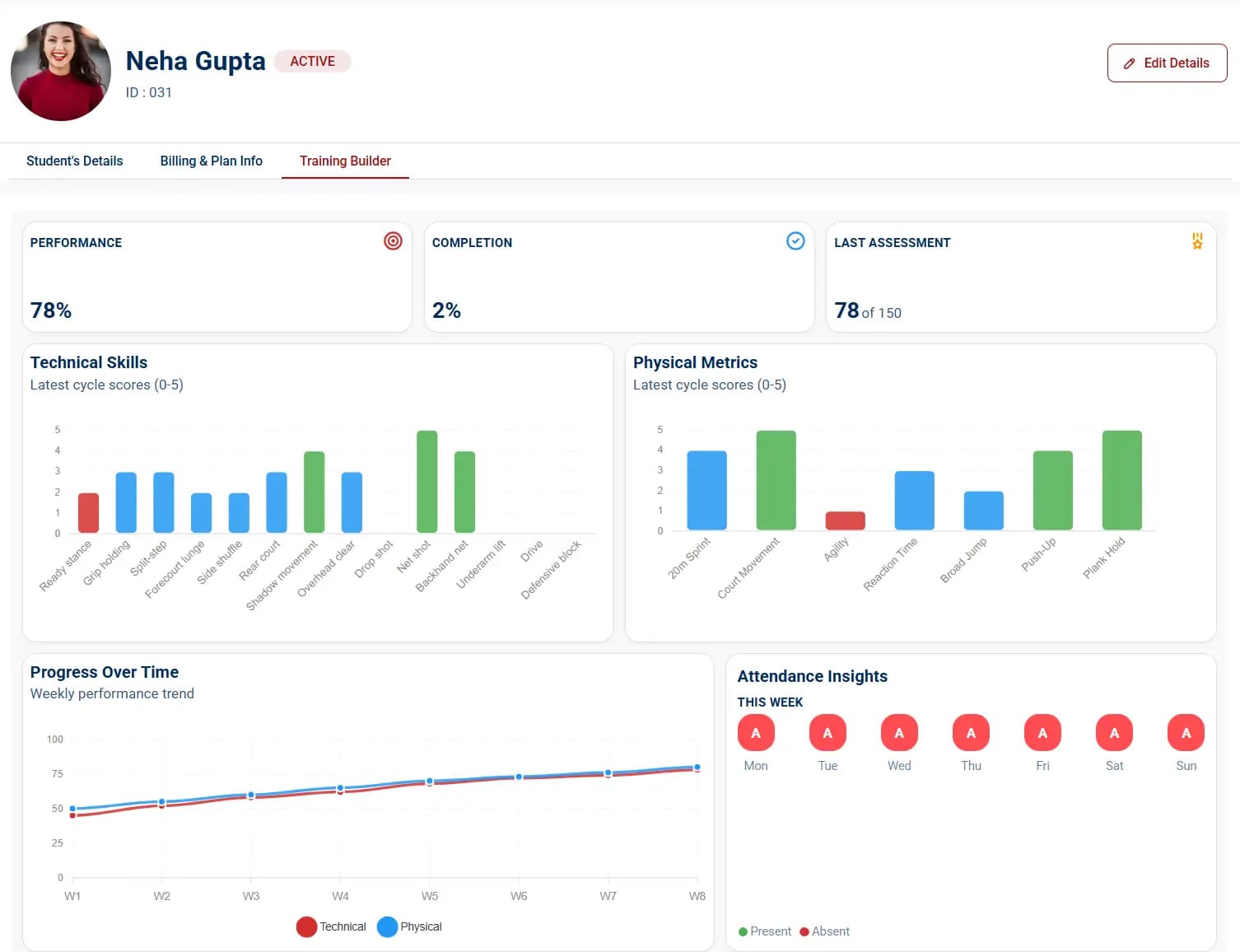Click the Overhead clear bar

tap(352, 502)
